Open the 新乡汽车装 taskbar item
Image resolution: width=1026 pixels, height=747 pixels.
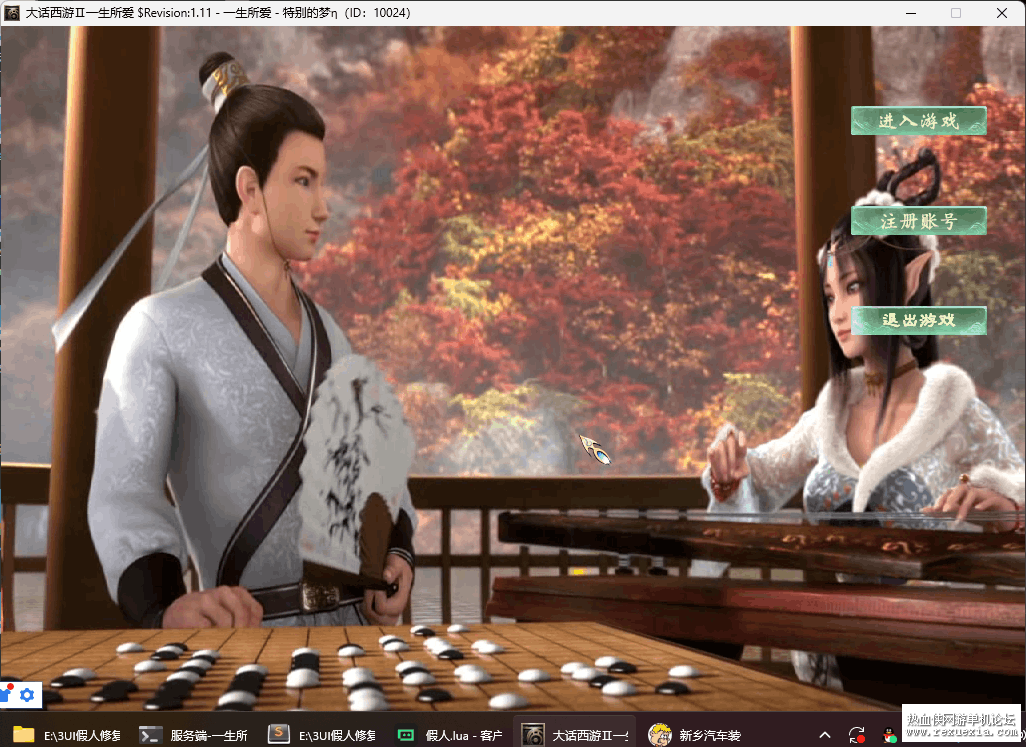pos(695,735)
